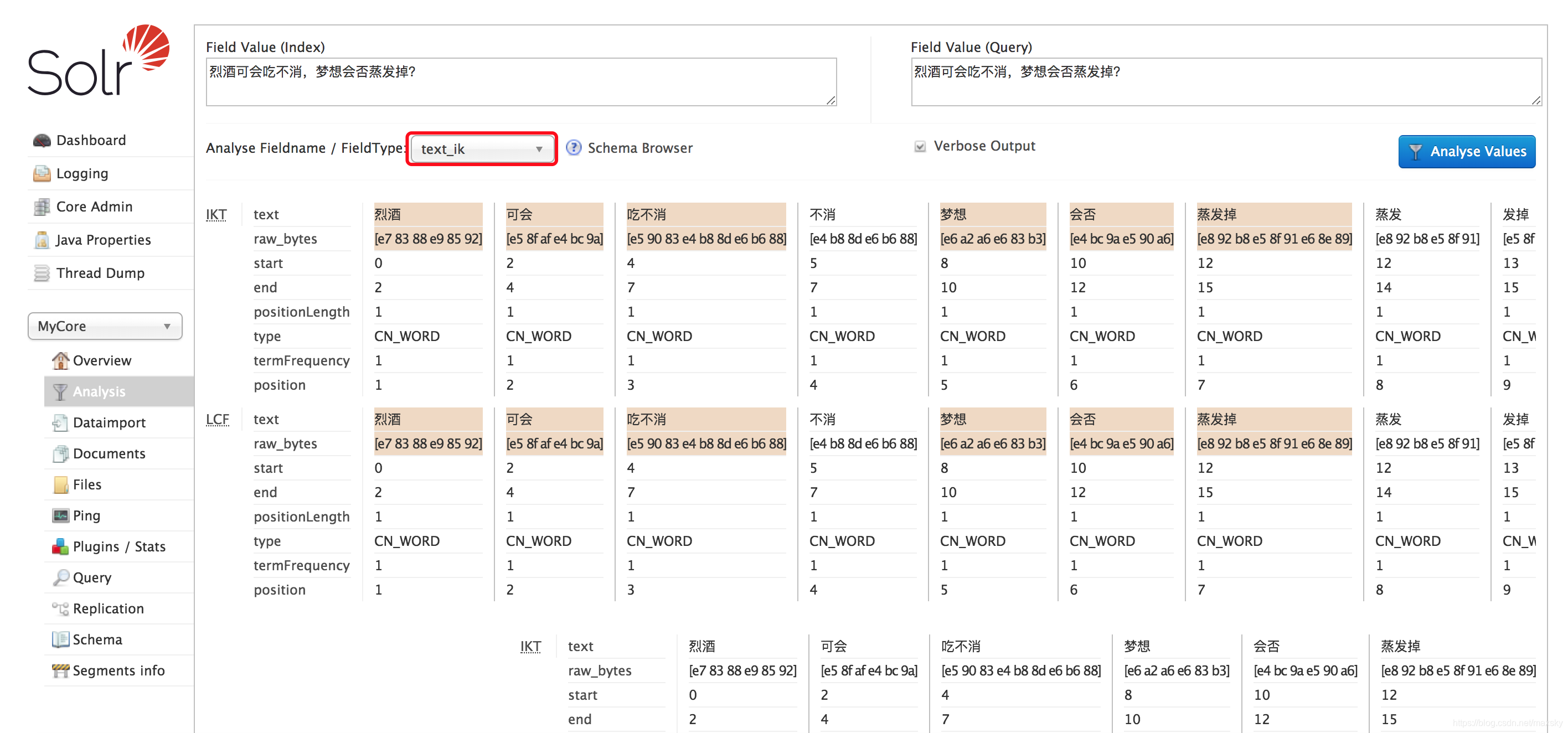Screen dimensions: 1568x733
Task: Open the Query menu item
Action: 92,578
